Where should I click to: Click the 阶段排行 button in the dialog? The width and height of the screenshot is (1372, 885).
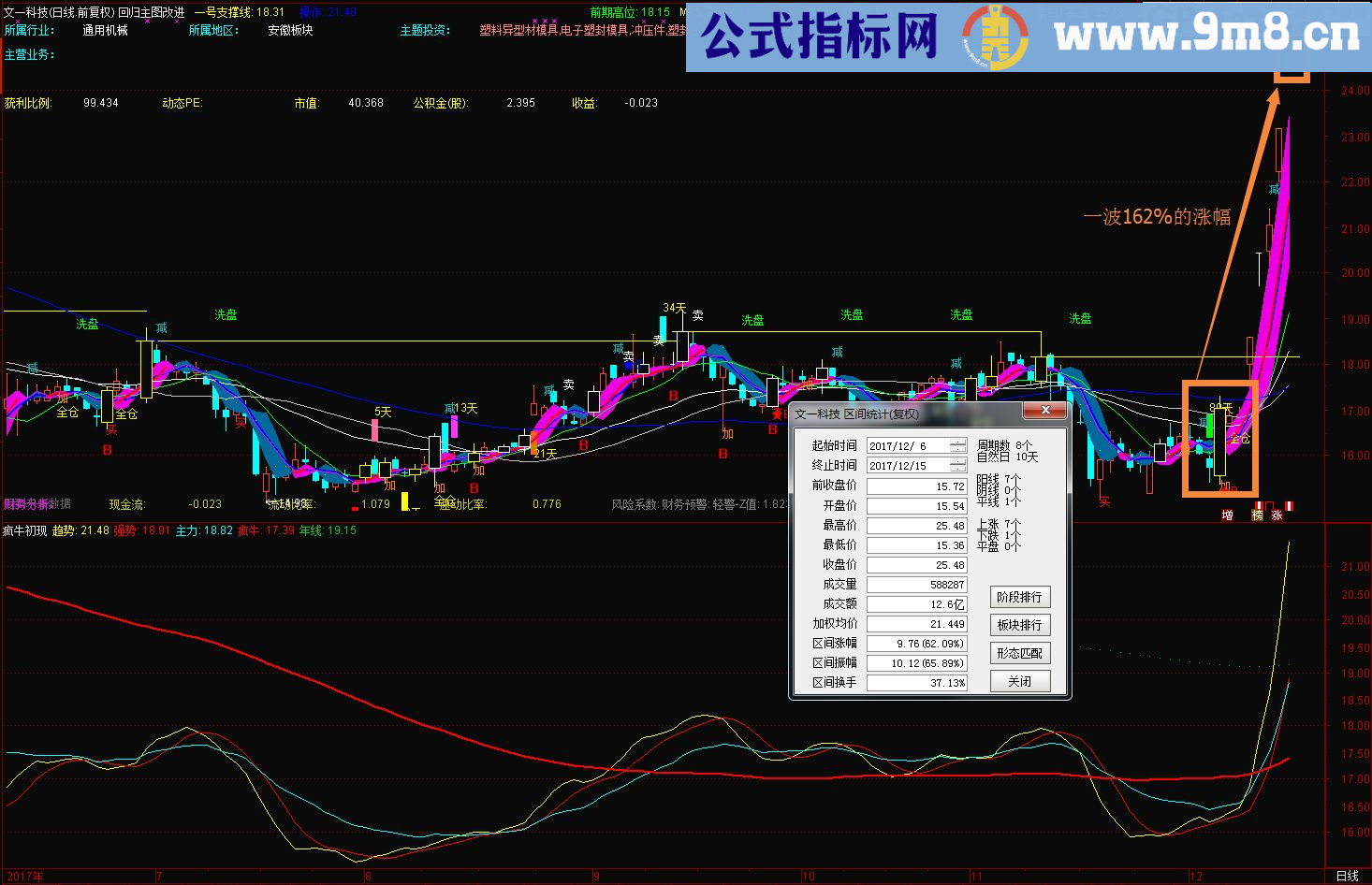1019,597
